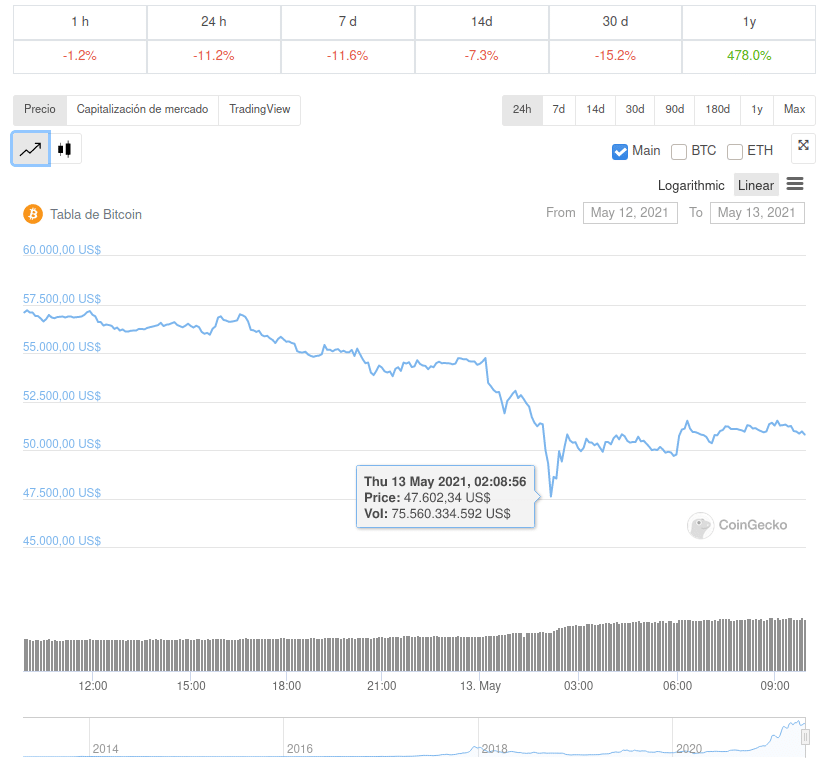Viewport: 830px width, 762px height.
Task: Click the orange Bitcoin logo icon
Action: coord(32,214)
